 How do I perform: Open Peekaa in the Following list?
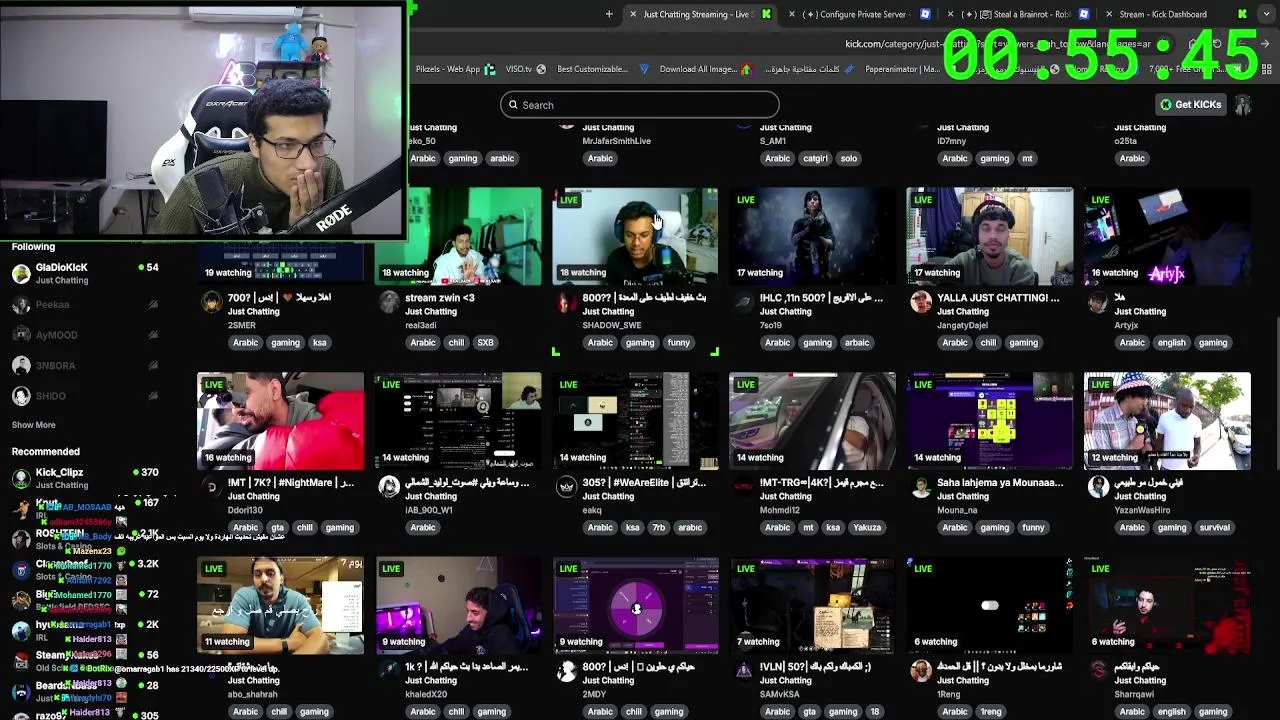(x=85, y=304)
